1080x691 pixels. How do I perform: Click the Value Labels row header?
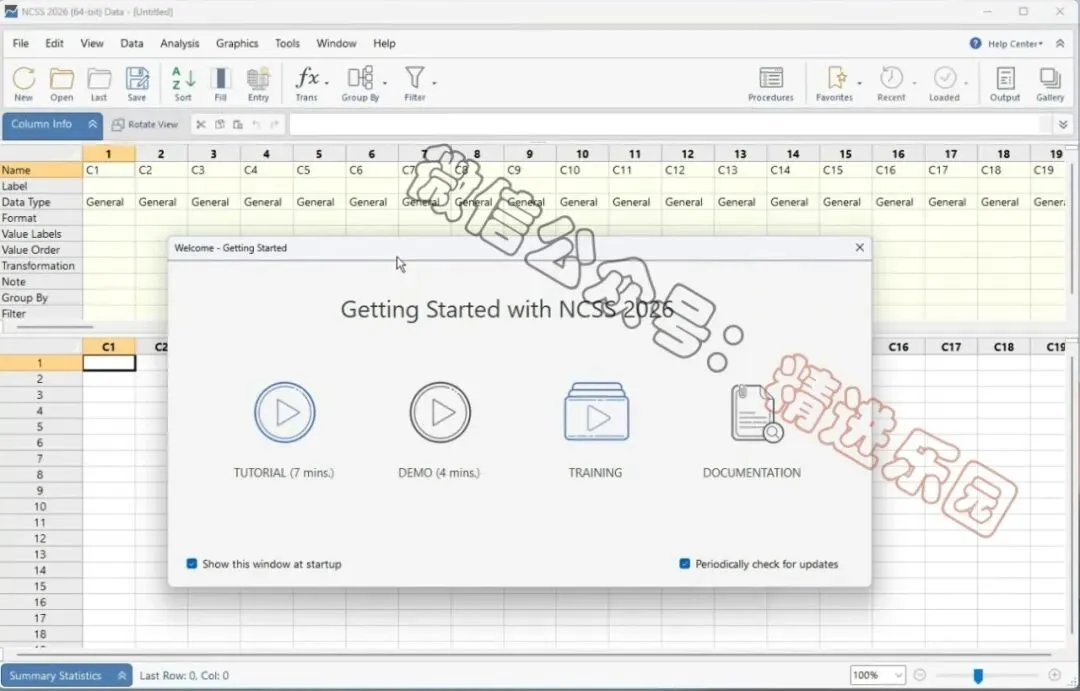click(41, 234)
